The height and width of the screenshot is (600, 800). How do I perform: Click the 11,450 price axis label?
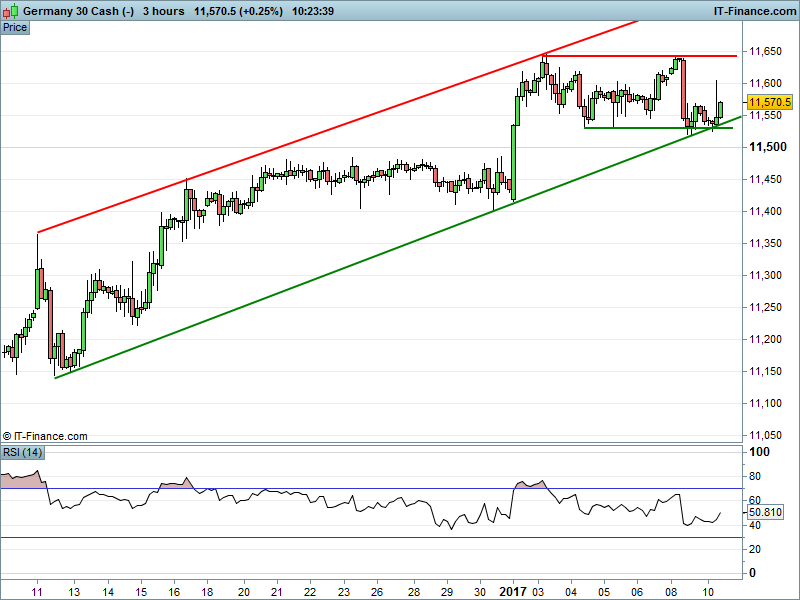coord(765,179)
